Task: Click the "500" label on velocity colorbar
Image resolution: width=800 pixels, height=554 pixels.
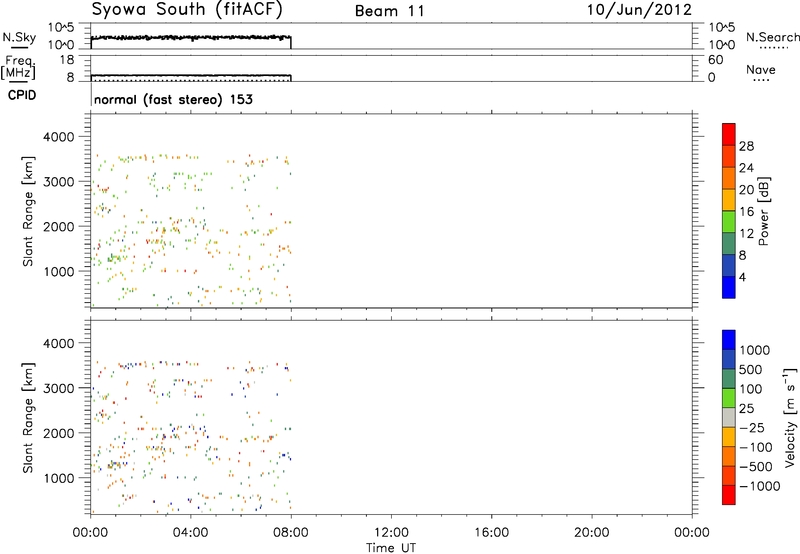Action: 751,369
